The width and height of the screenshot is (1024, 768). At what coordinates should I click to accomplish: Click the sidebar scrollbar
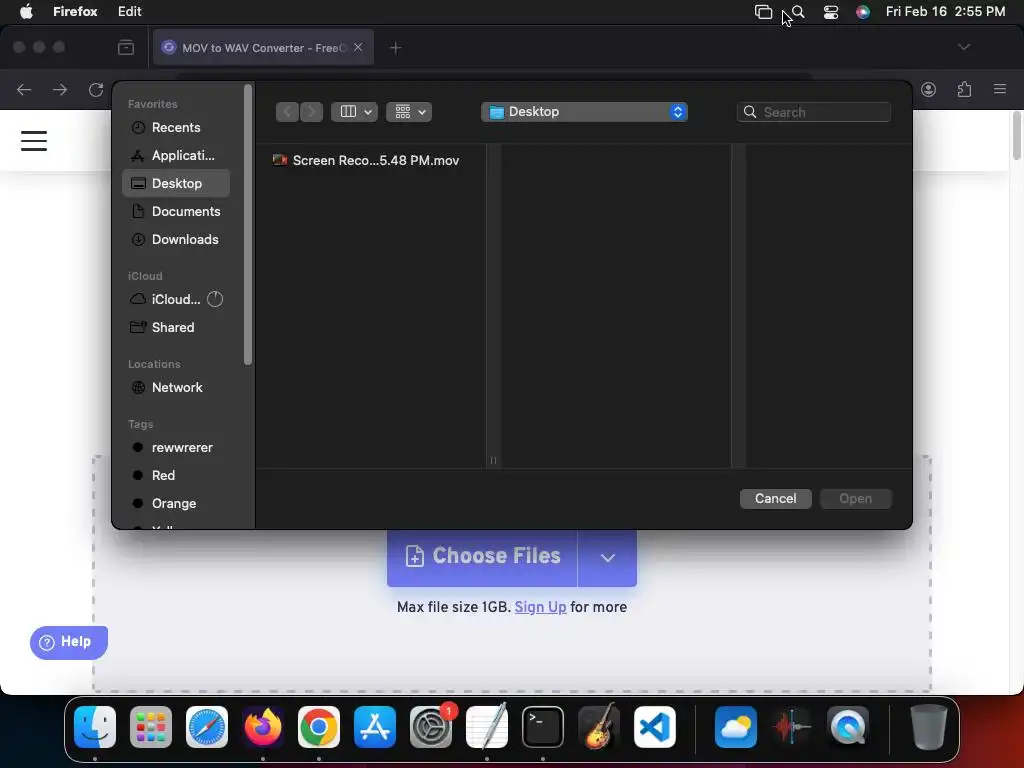[248, 225]
